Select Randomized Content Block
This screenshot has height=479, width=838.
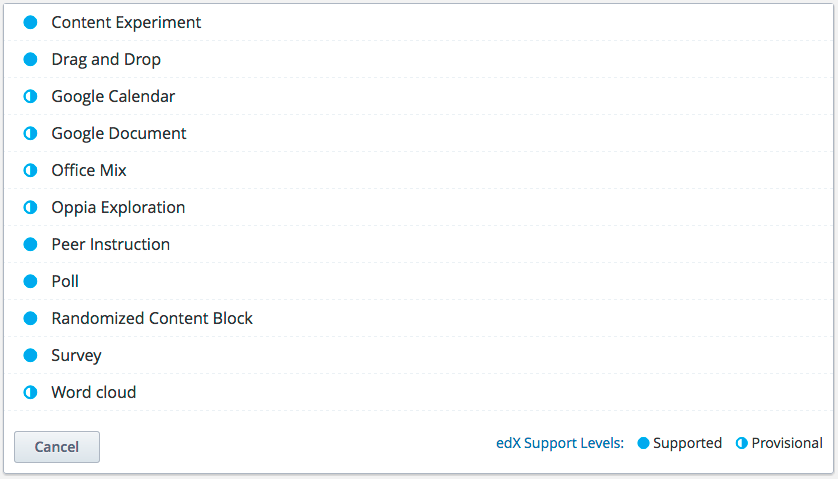[152, 318]
